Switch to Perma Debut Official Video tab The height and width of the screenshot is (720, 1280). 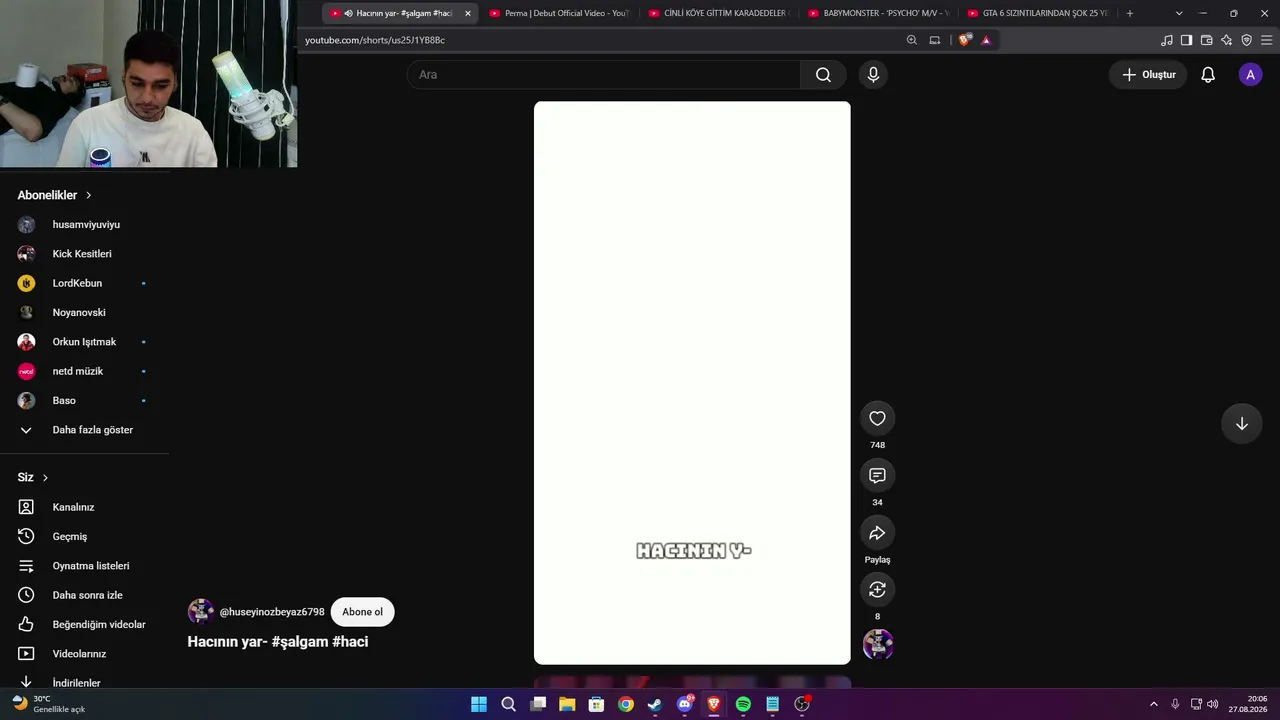pyautogui.click(x=560, y=13)
